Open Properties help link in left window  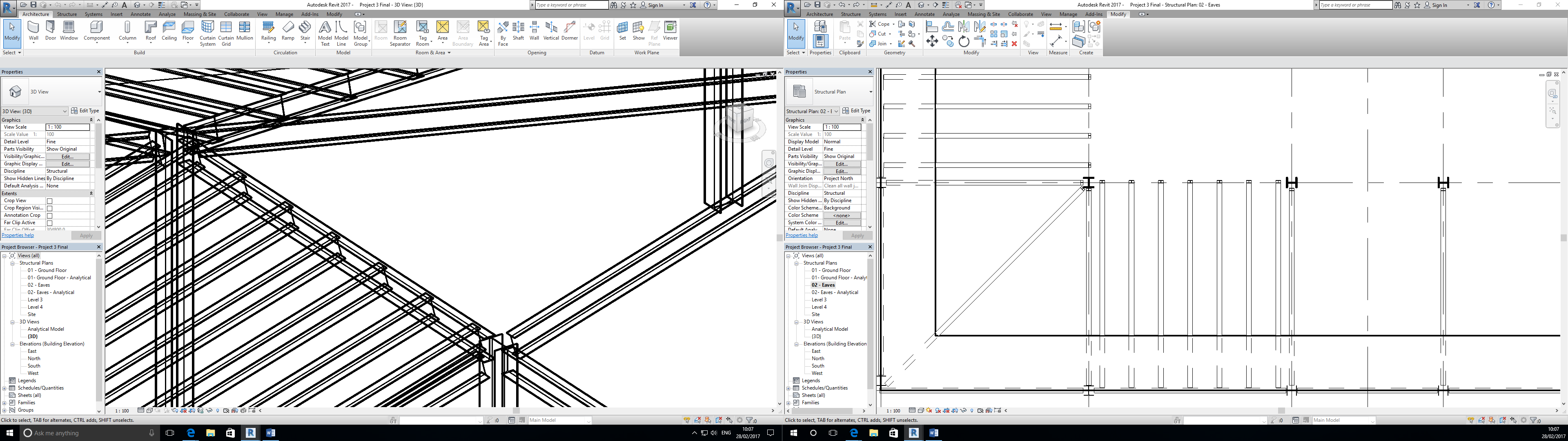[x=18, y=235]
